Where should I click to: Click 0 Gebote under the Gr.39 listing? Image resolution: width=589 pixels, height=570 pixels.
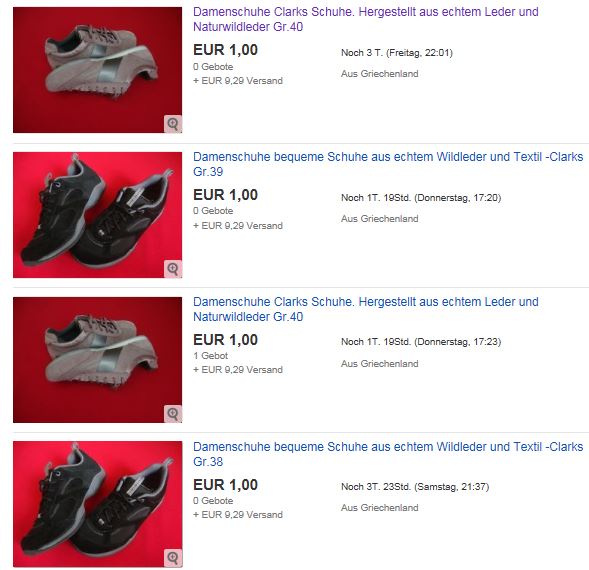(x=213, y=211)
